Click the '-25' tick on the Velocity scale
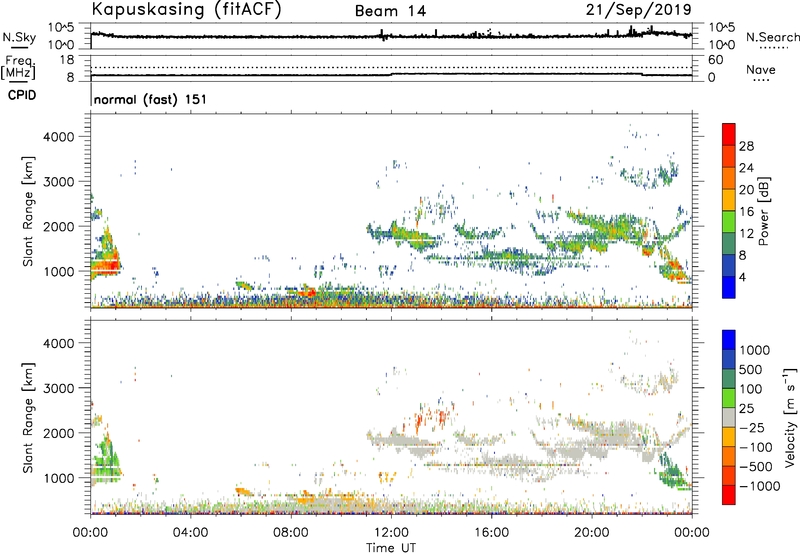Image resolution: width=800 pixels, height=554 pixels. click(752, 427)
